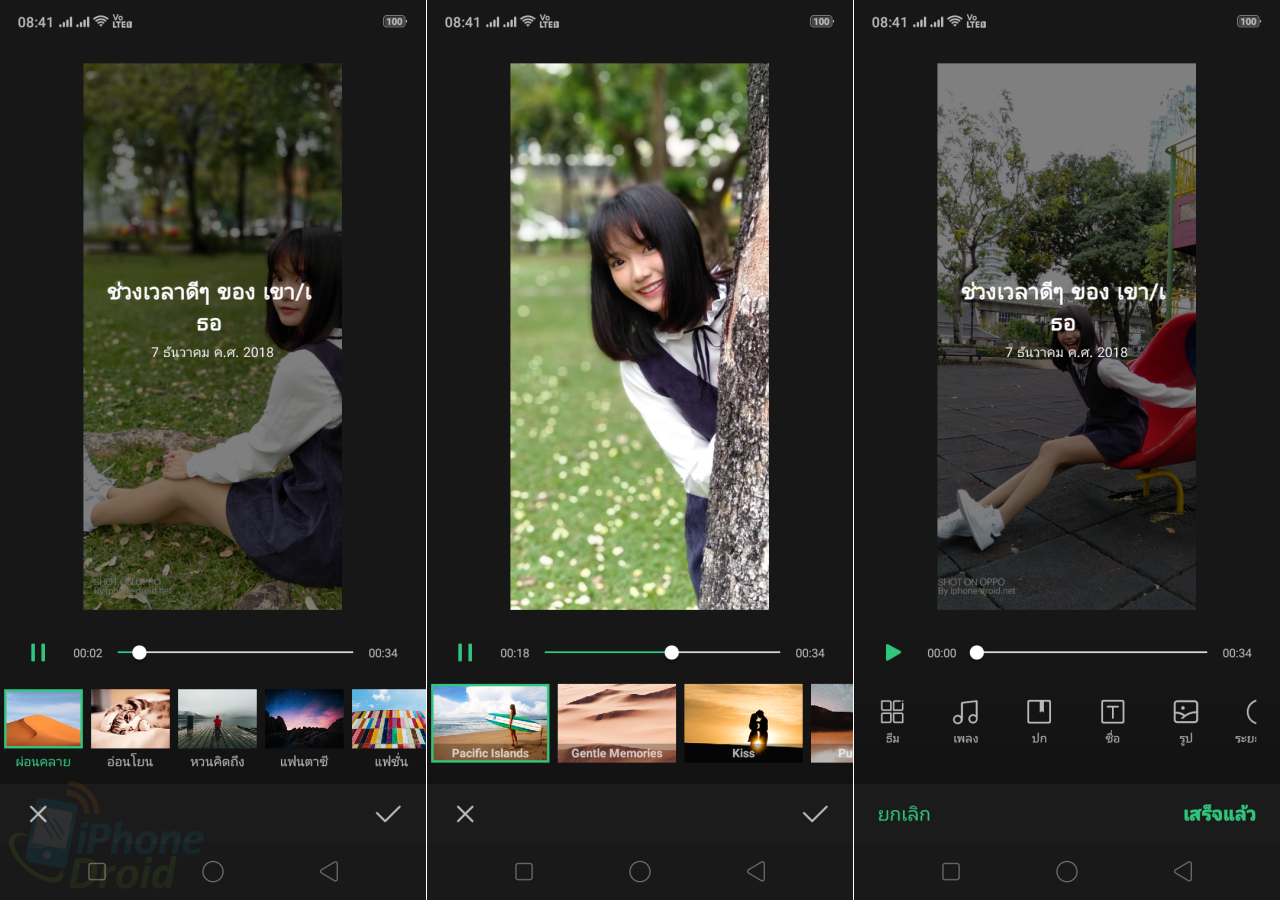The width and height of the screenshot is (1280, 900).
Task: Choose the Kiss music track
Action: point(743,723)
